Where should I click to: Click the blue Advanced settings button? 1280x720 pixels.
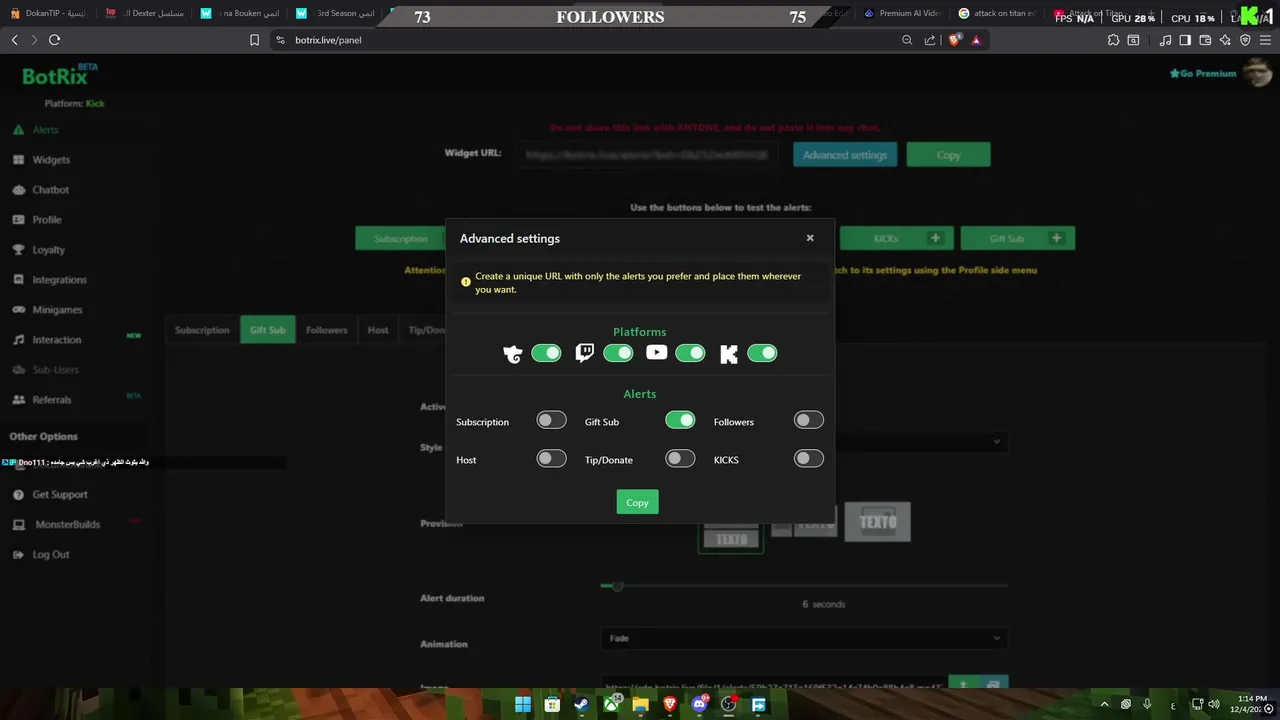click(x=845, y=155)
